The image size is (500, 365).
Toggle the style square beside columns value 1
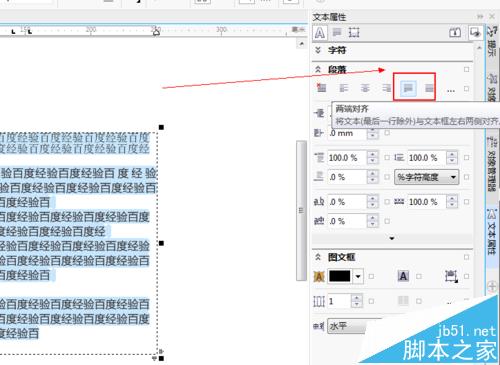371,301
